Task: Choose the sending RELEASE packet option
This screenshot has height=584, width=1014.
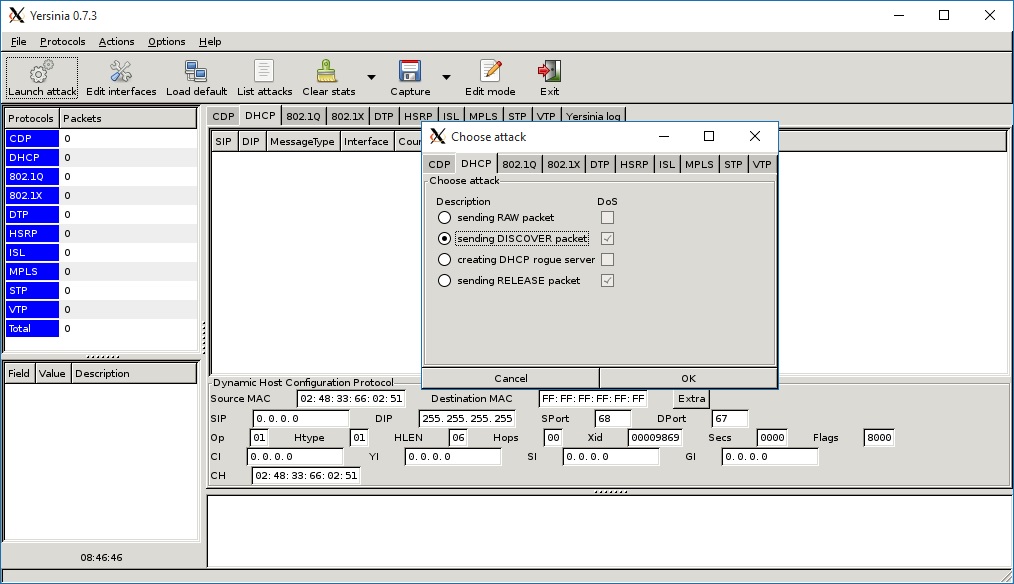Action: pyautogui.click(x=445, y=281)
